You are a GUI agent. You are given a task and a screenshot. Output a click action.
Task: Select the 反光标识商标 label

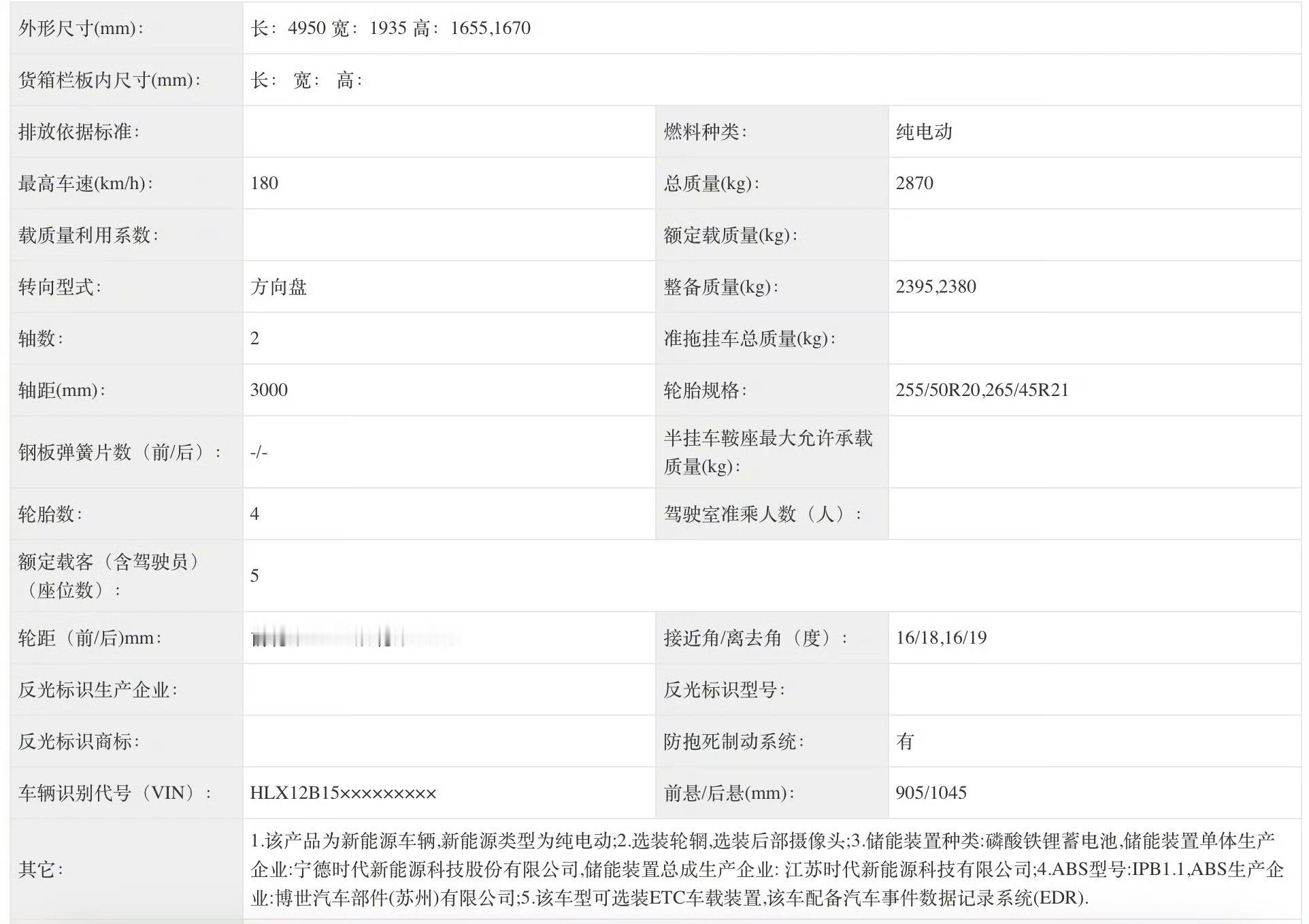[x=79, y=742]
